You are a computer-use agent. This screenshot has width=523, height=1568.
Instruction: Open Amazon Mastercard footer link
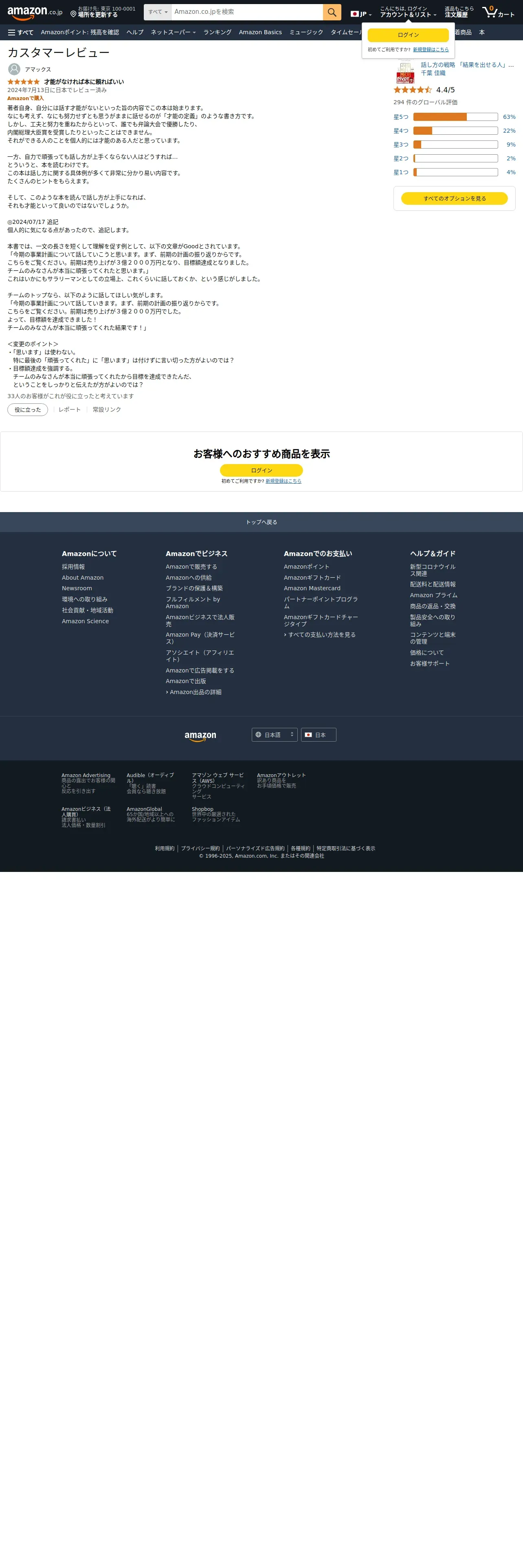coord(312,588)
